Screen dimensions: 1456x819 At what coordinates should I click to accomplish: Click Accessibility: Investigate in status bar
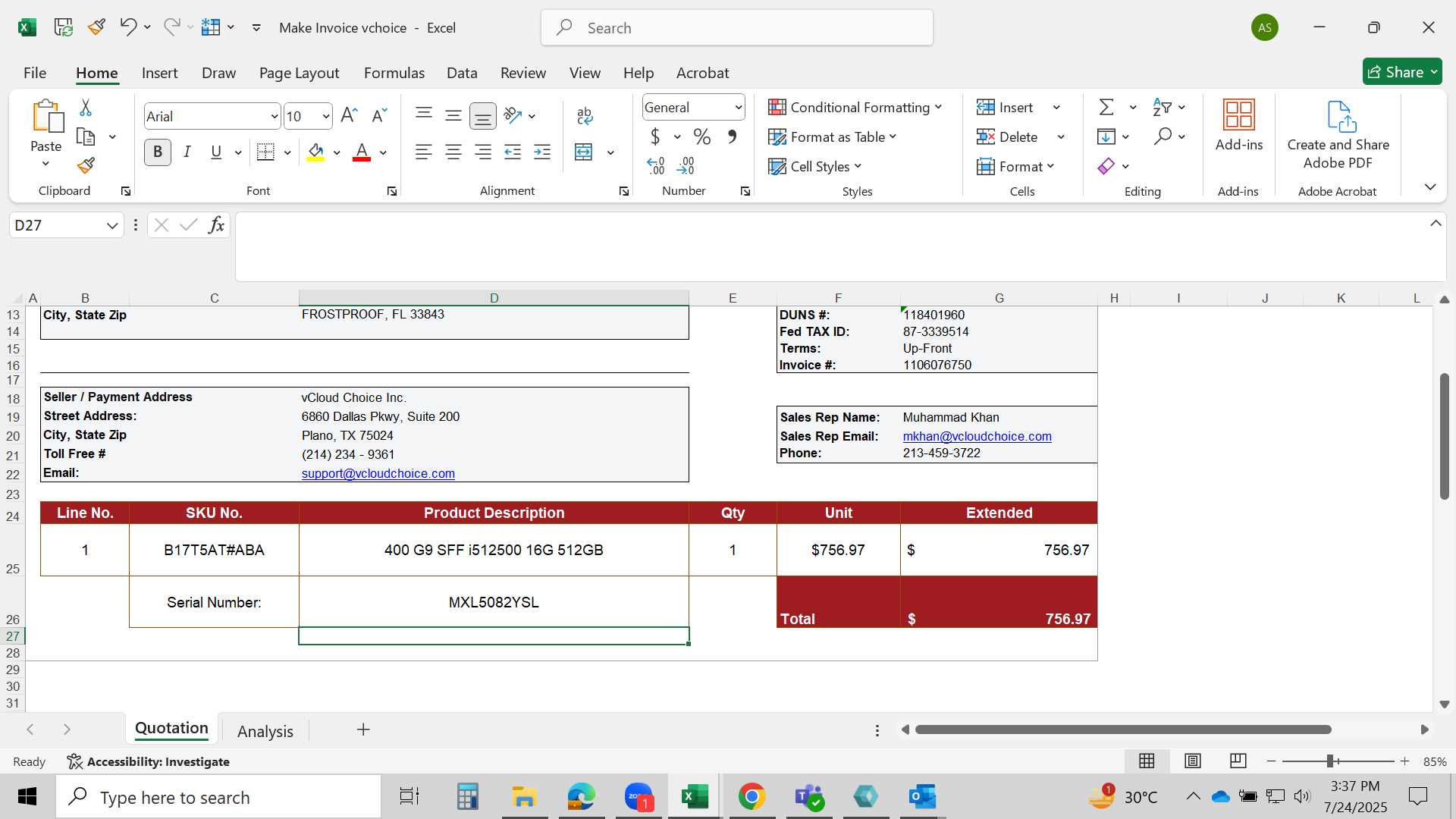tap(149, 761)
